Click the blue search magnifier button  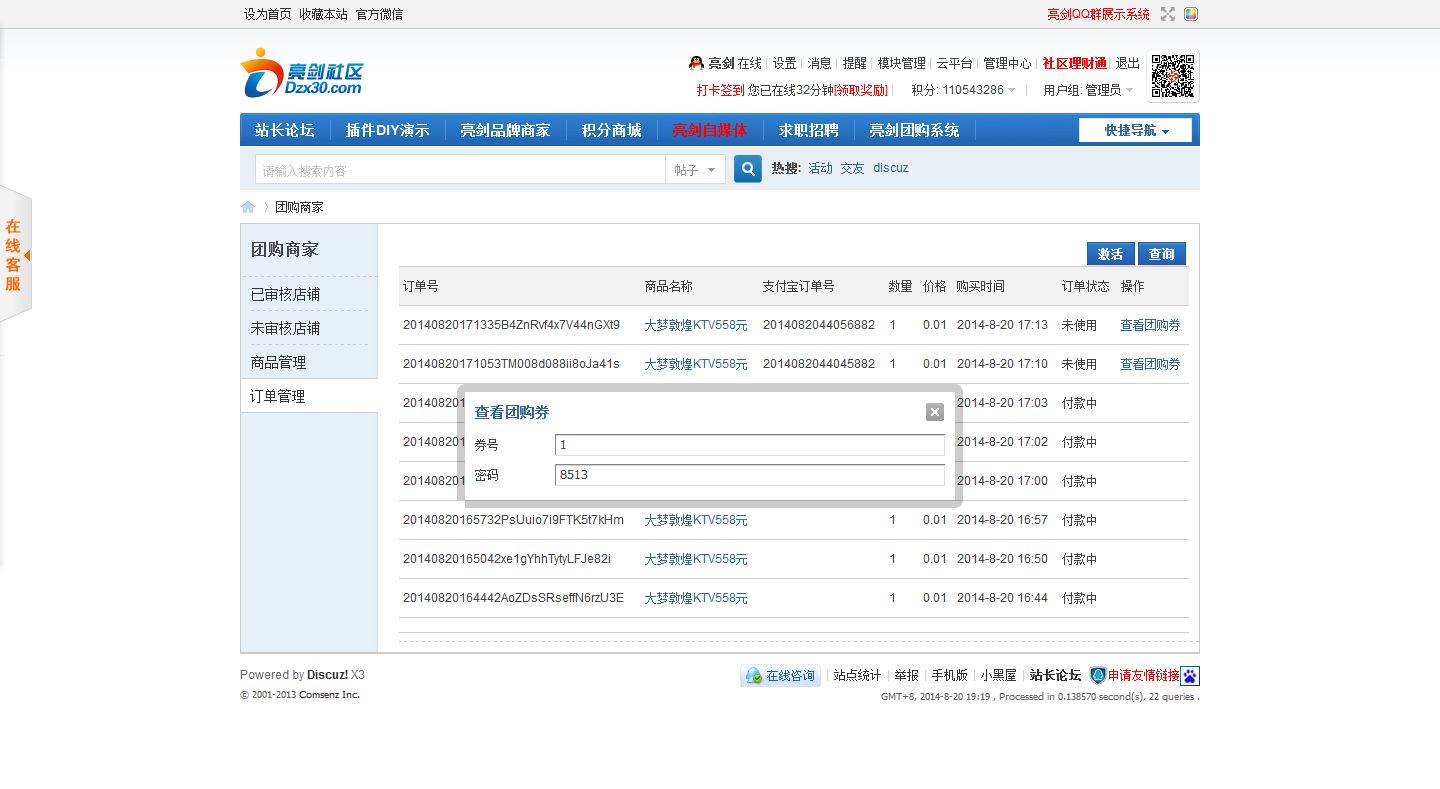(x=748, y=169)
